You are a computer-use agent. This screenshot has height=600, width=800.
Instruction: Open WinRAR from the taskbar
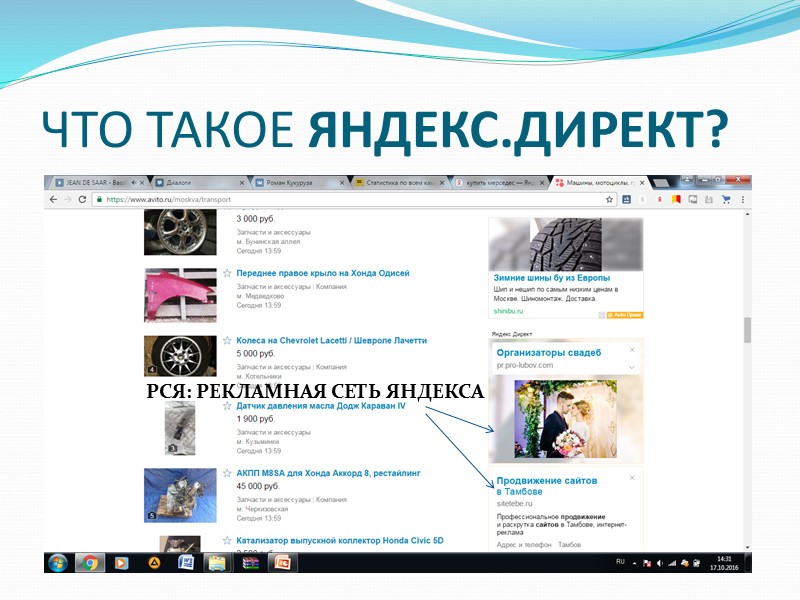(251, 563)
